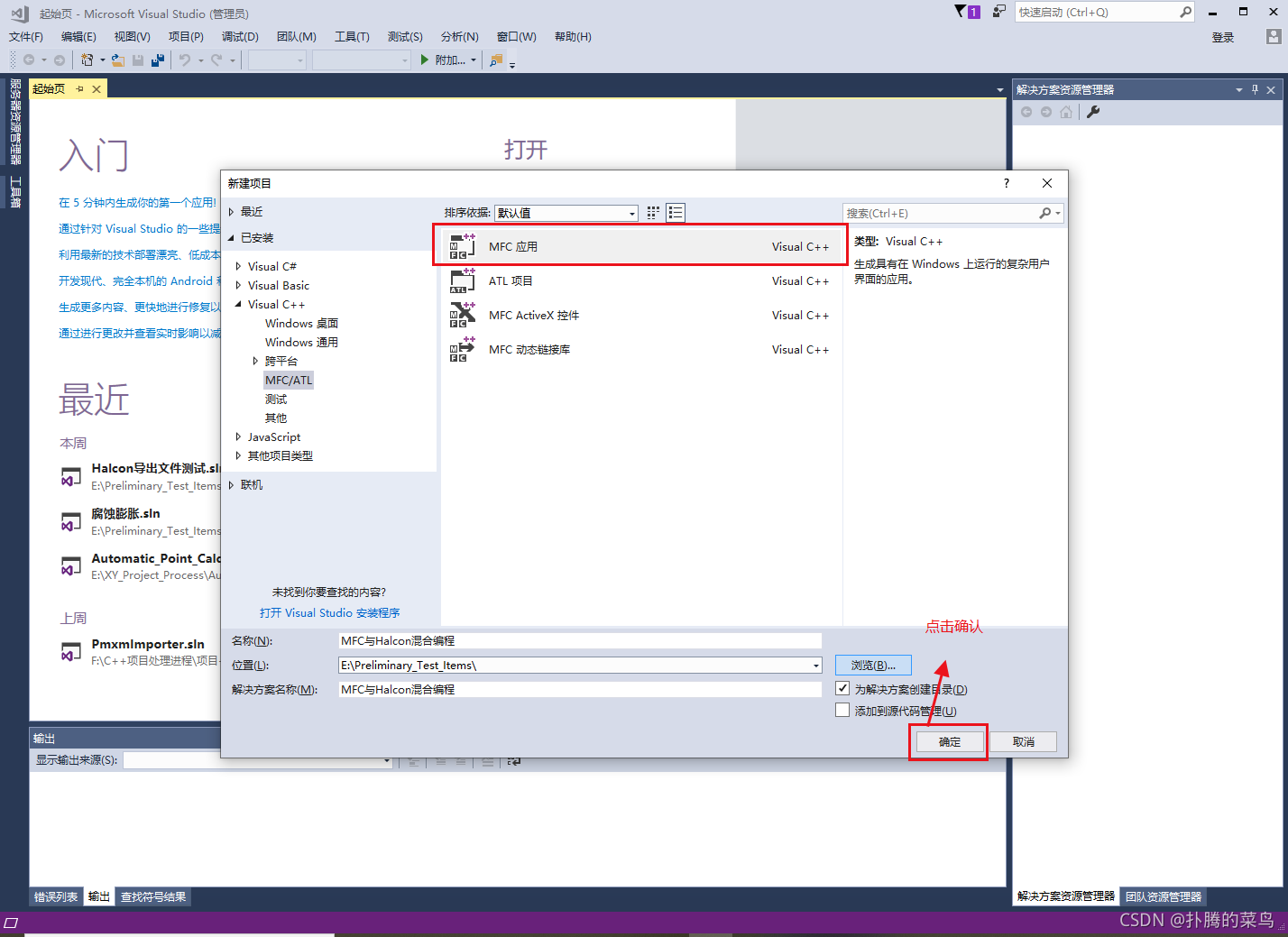This screenshot has height=937, width=1288.
Task: Select 测试 under Visual C++
Action: 276,399
